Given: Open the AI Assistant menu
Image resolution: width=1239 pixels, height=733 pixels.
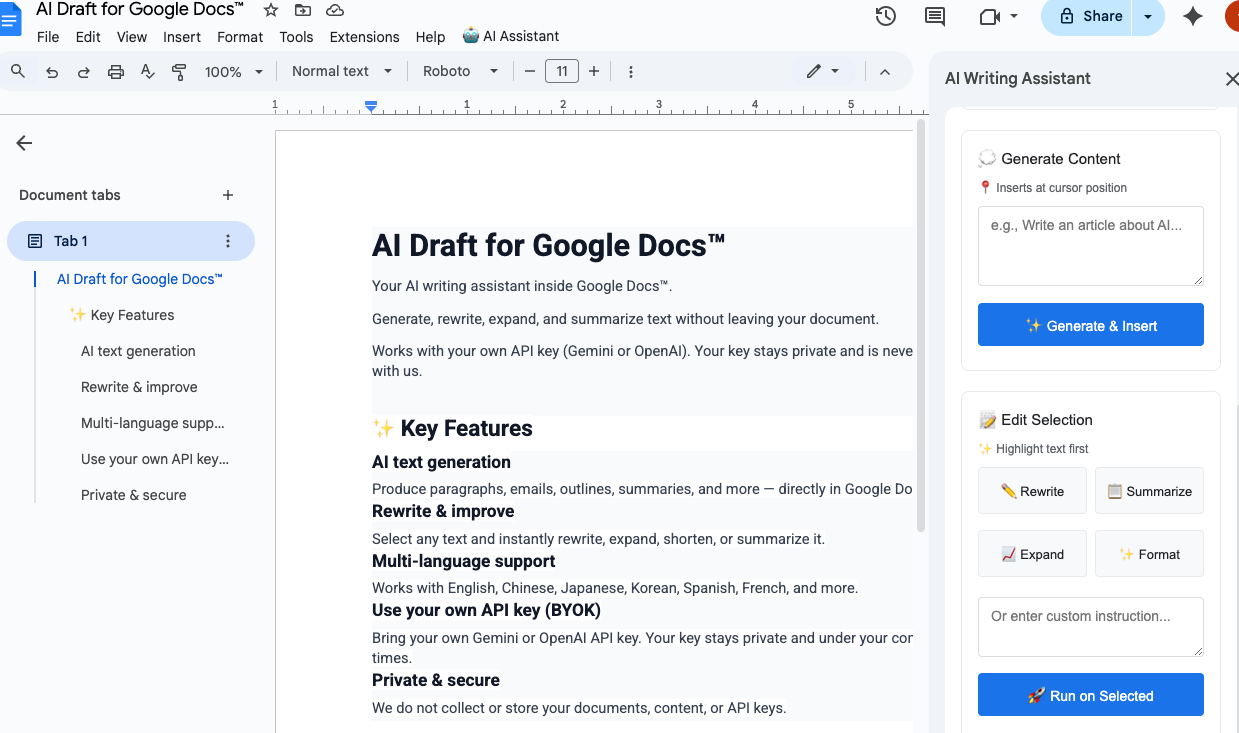Looking at the screenshot, I should point(511,36).
